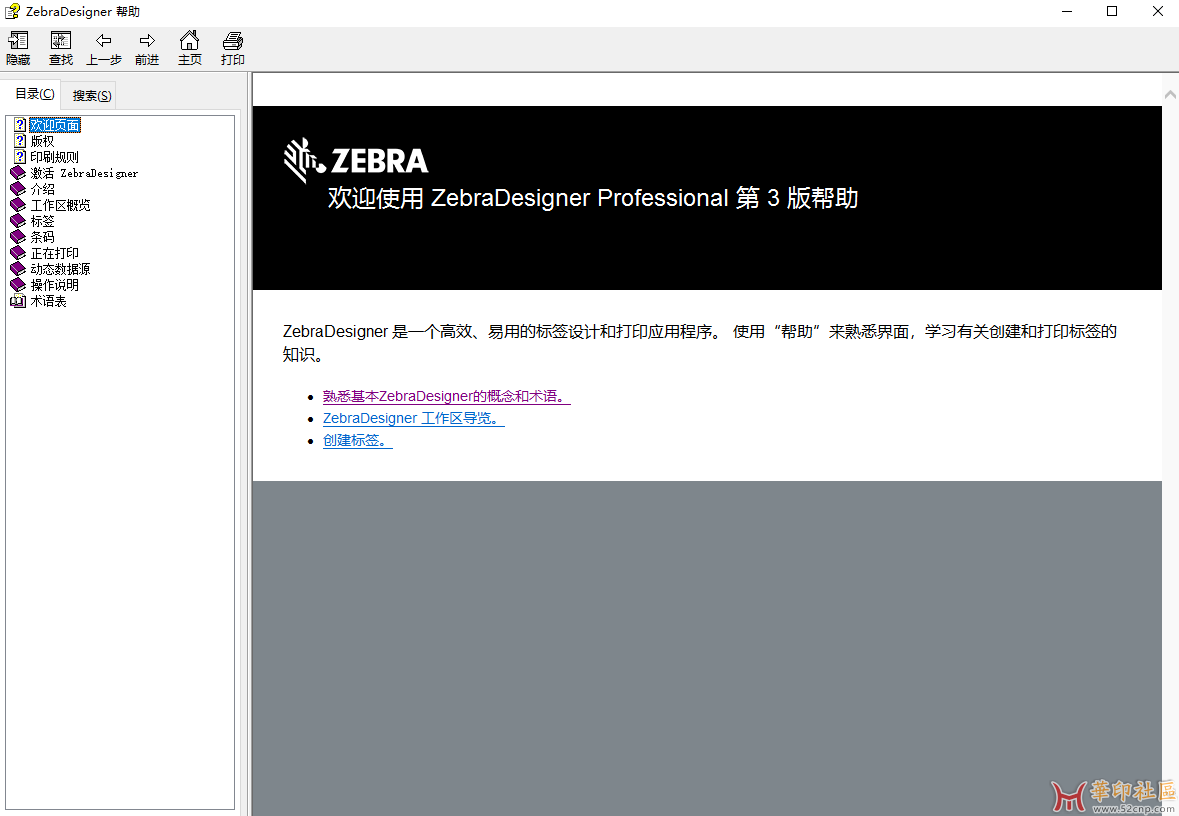Open the 动态数据源 topic
This screenshot has height=816, width=1179.
60,268
